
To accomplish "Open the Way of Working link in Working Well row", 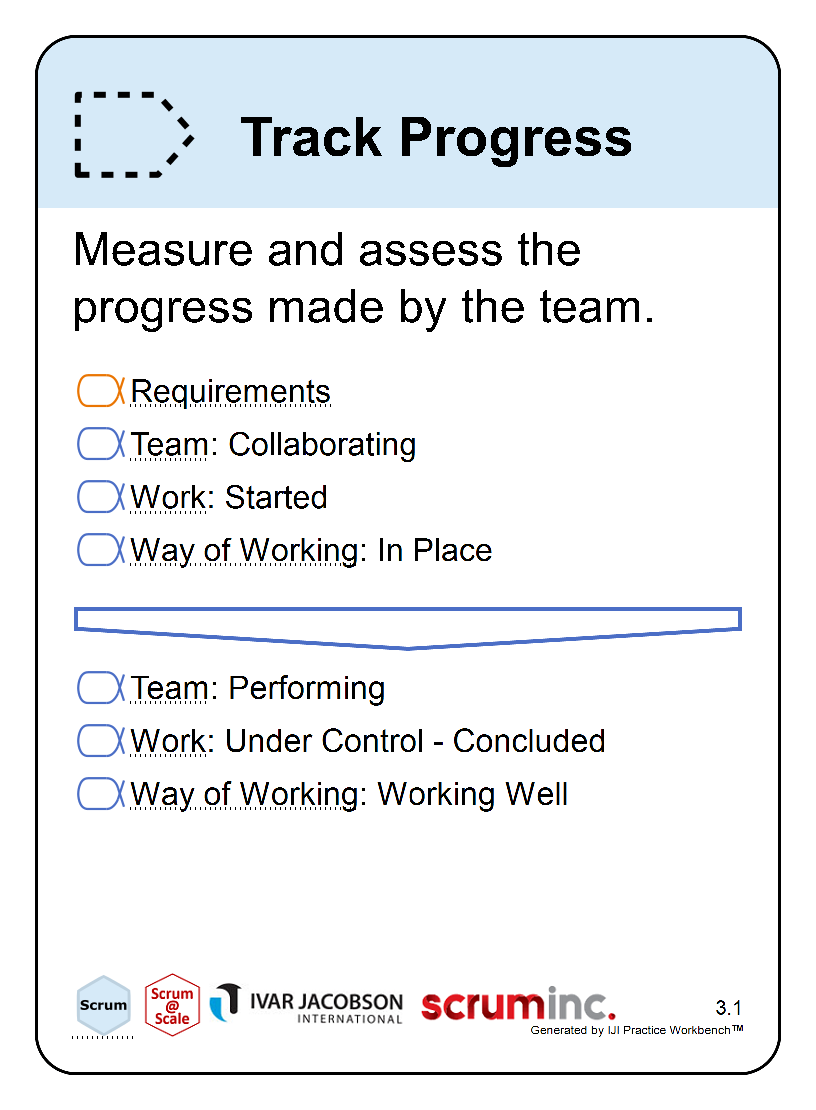I will 244,794.
